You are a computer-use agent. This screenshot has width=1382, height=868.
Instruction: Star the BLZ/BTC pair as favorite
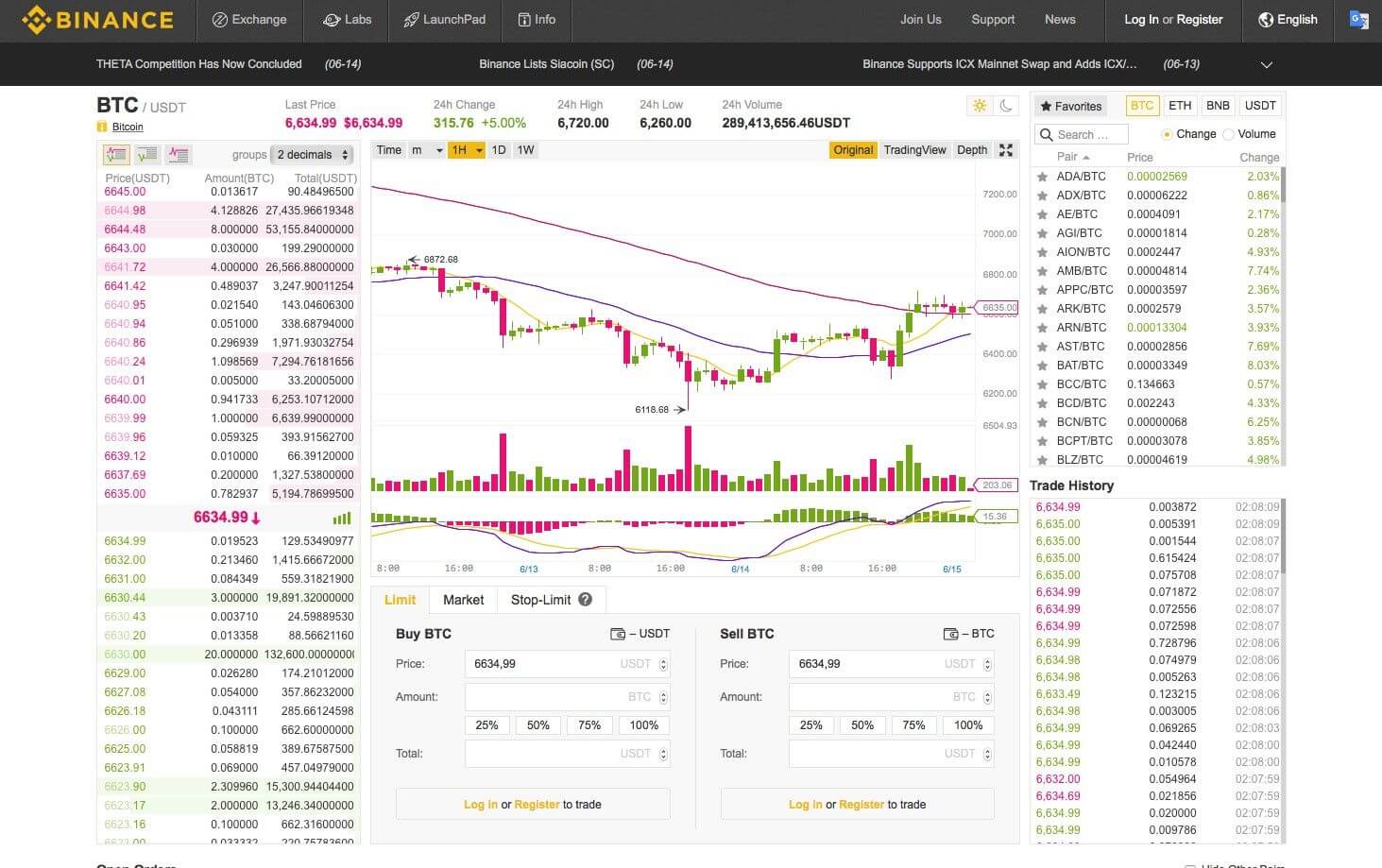pyautogui.click(x=1042, y=460)
